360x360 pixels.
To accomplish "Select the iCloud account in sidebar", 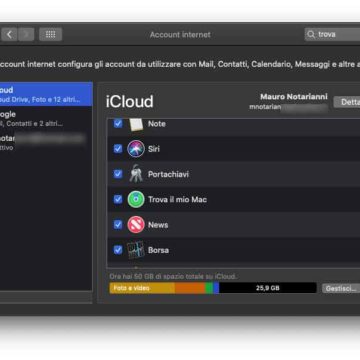I will (x=46, y=94).
